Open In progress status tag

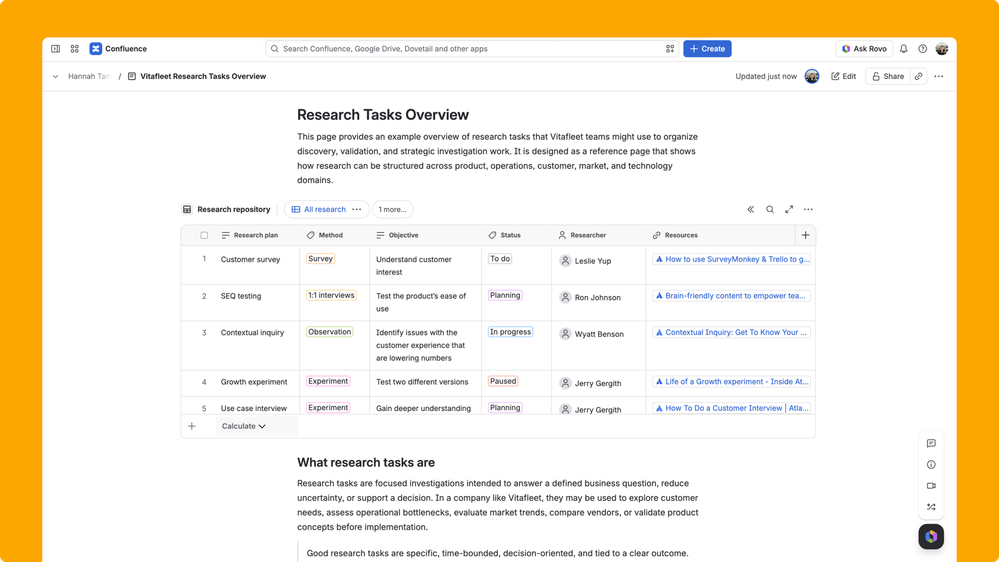tap(510, 332)
